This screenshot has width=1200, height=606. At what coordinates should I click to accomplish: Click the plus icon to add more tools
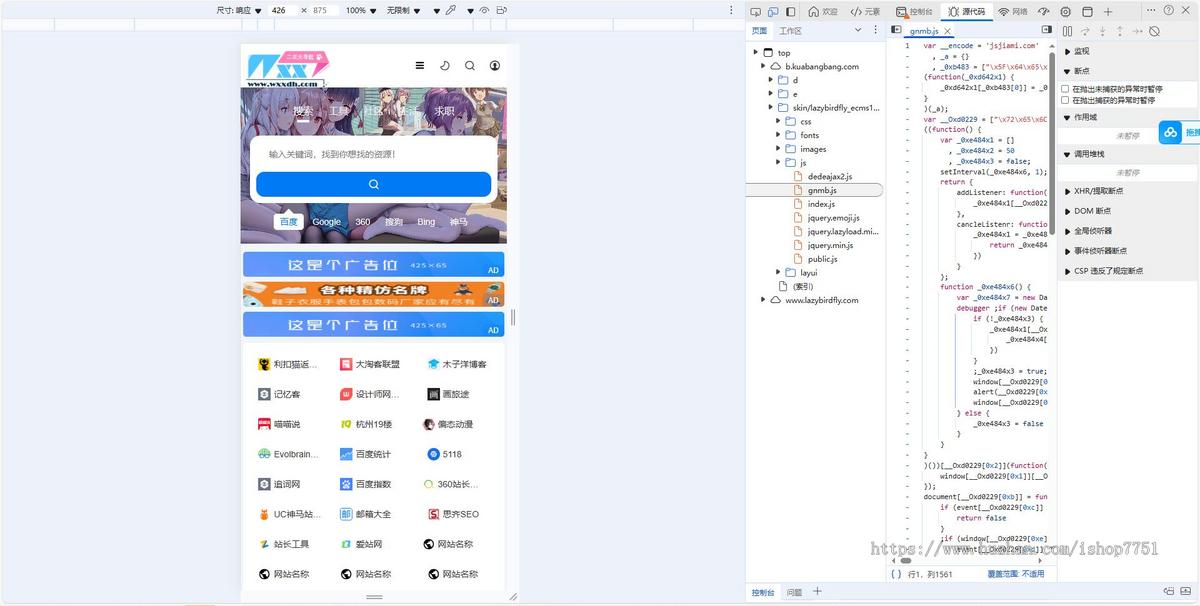tap(1107, 11)
